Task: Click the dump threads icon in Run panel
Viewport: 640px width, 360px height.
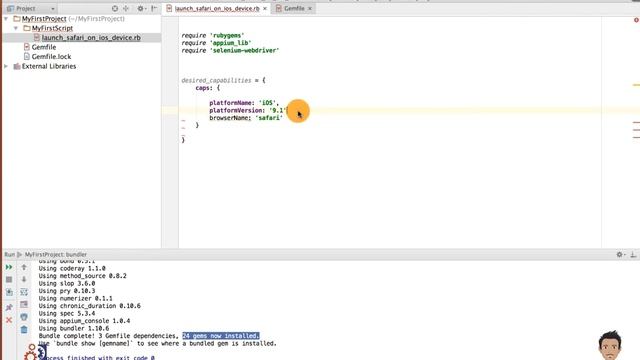Action: click(9, 292)
